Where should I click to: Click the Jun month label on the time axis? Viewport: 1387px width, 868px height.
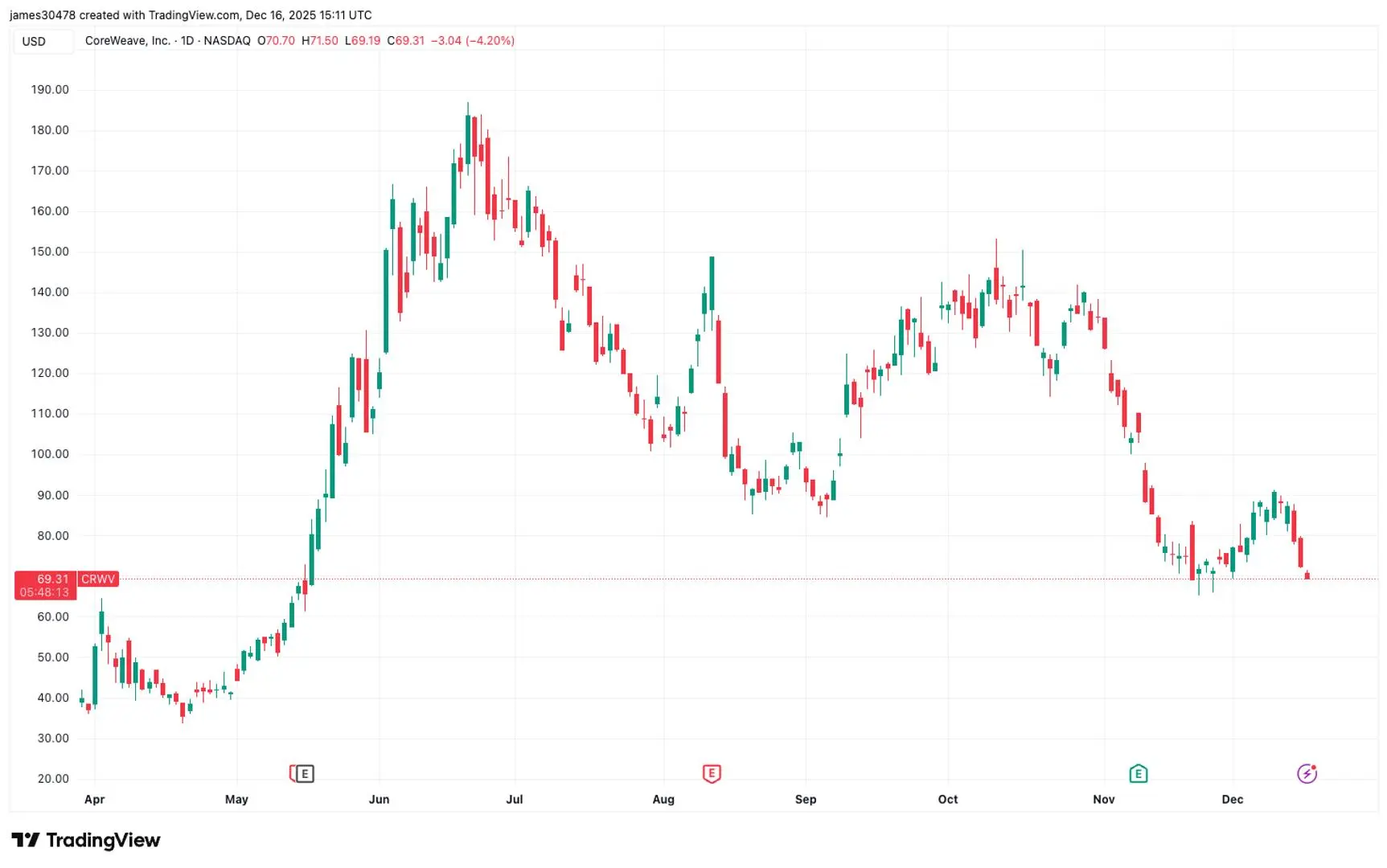(x=379, y=799)
